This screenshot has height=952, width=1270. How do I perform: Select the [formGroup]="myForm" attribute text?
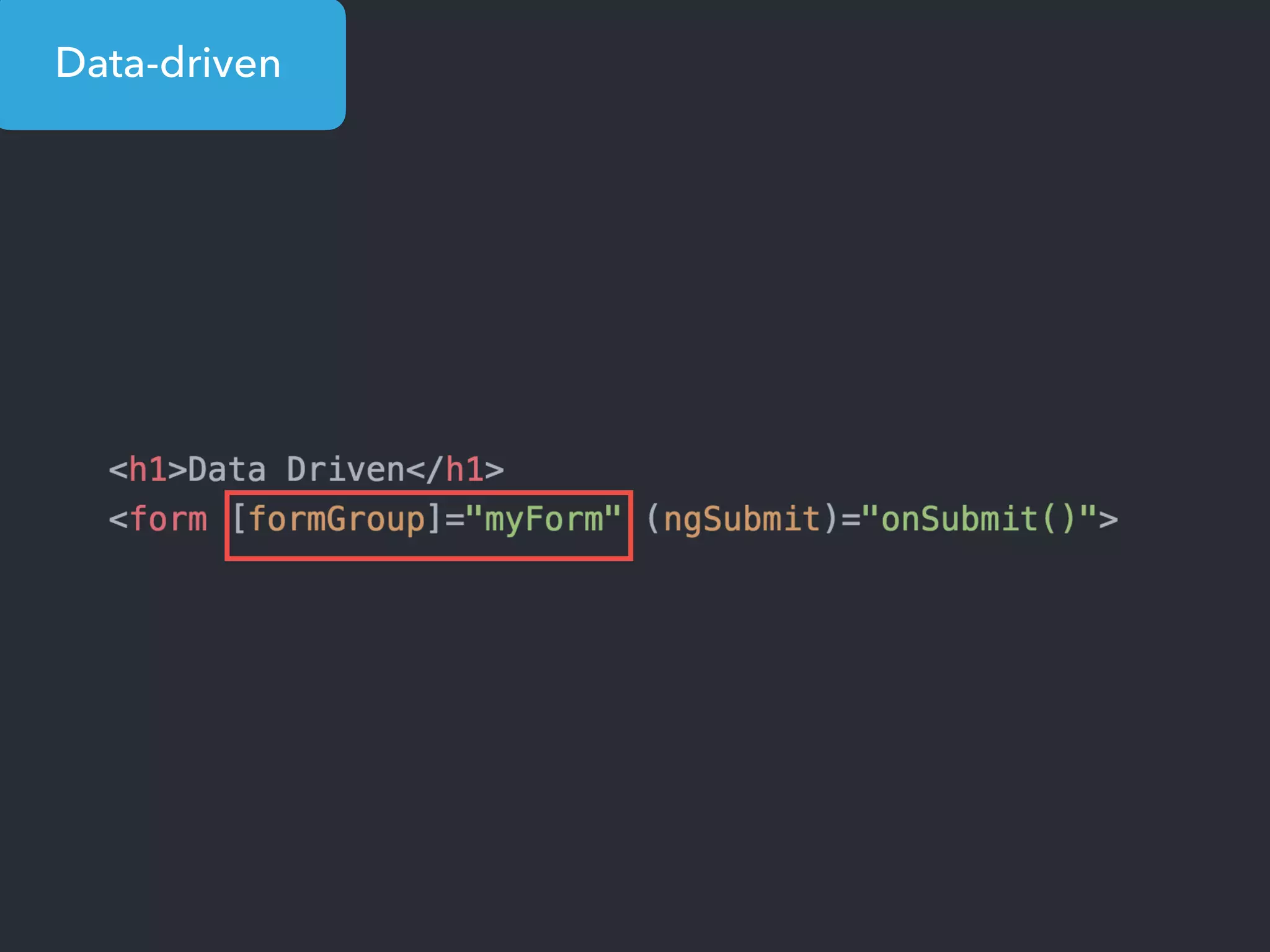tap(427, 519)
